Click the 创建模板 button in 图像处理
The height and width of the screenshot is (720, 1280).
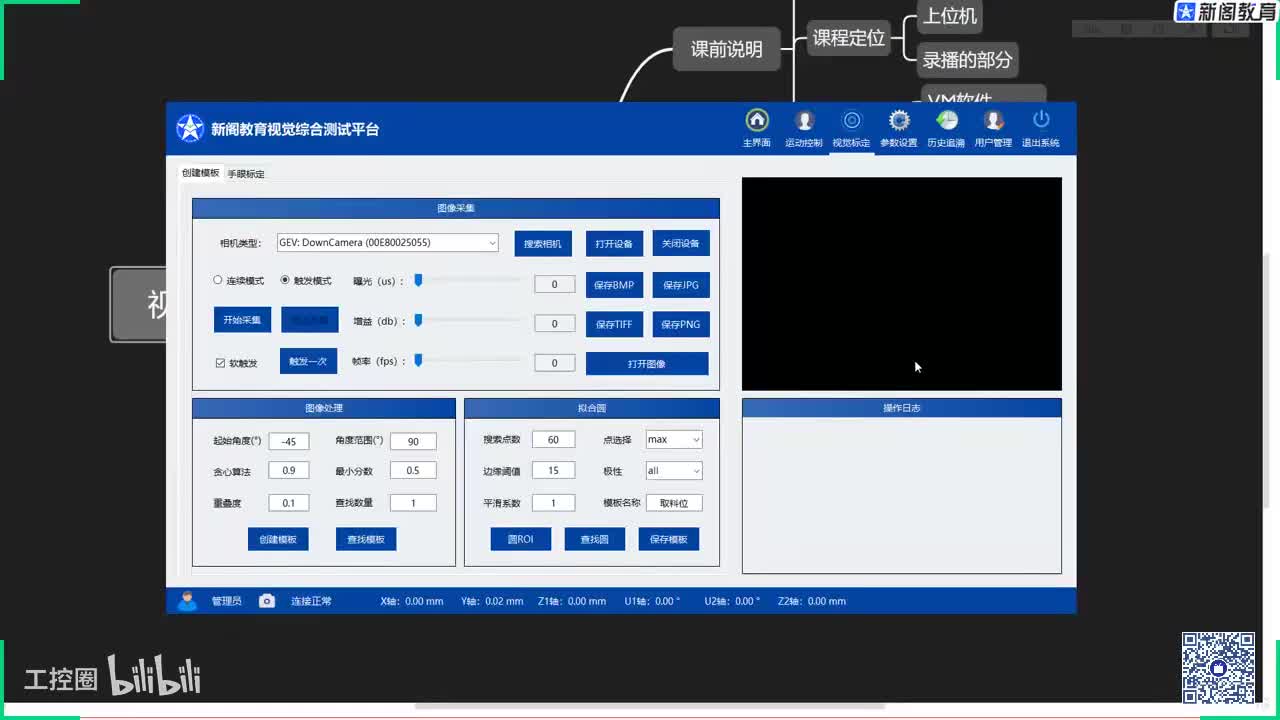pyautogui.click(x=278, y=539)
